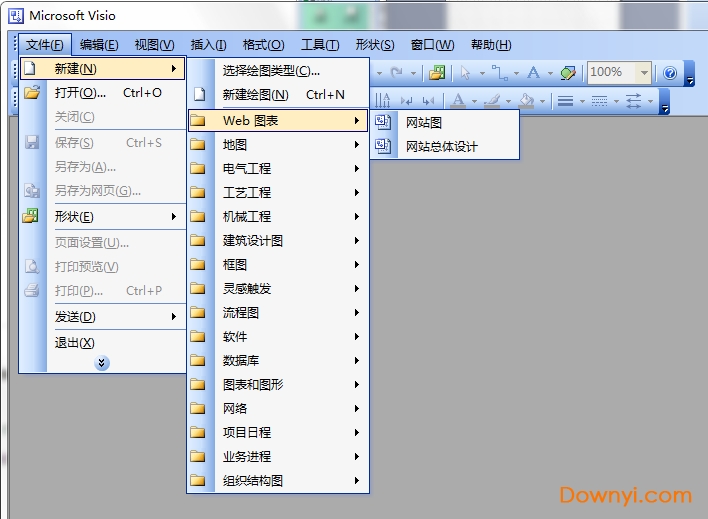Select 网站总体设计 template
708x519 pixels.
pos(441,146)
